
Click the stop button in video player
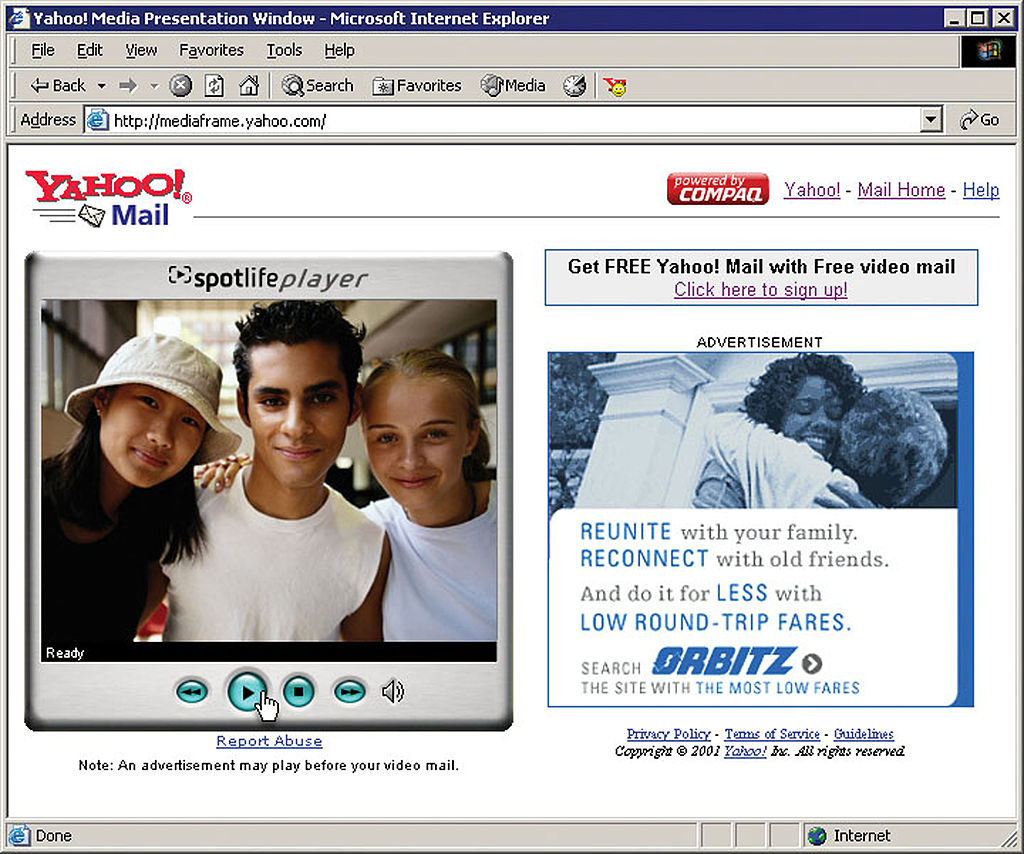pos(298,691)
